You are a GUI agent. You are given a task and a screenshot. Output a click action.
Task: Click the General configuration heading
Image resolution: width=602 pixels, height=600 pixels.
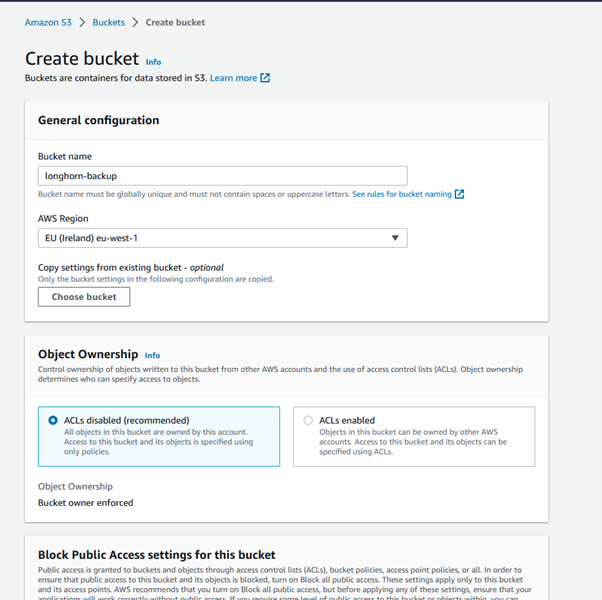pyautogui.click(x=99, y=120)
